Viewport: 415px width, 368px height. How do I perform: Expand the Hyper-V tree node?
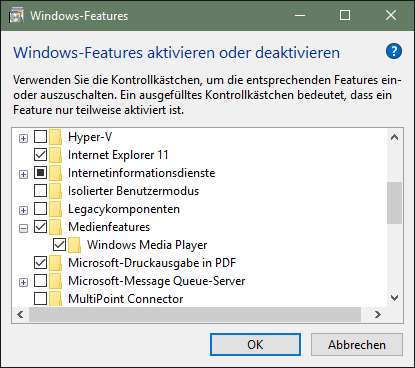(23, 138)
